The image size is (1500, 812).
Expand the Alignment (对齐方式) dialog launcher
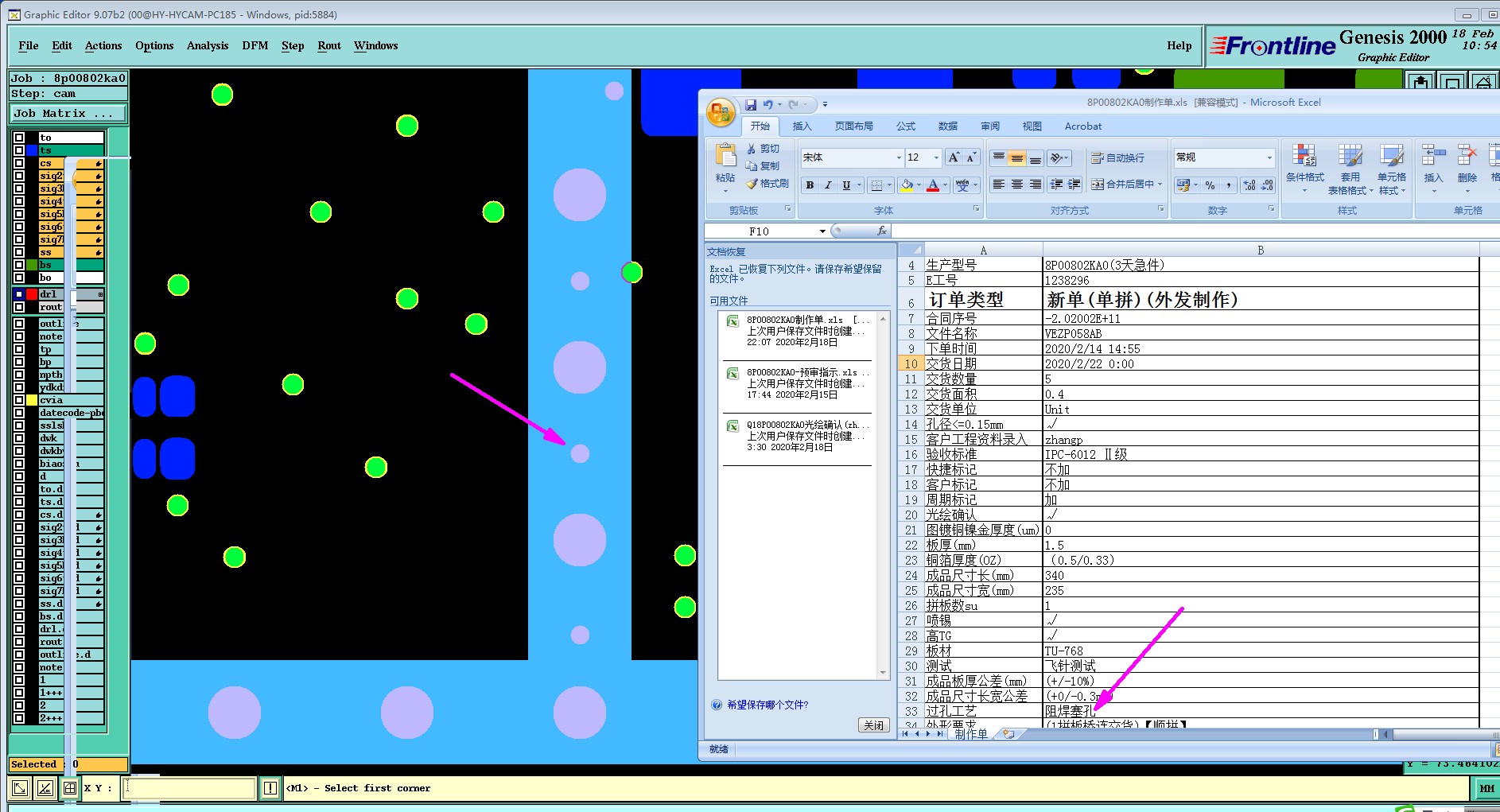point(1161,209)
